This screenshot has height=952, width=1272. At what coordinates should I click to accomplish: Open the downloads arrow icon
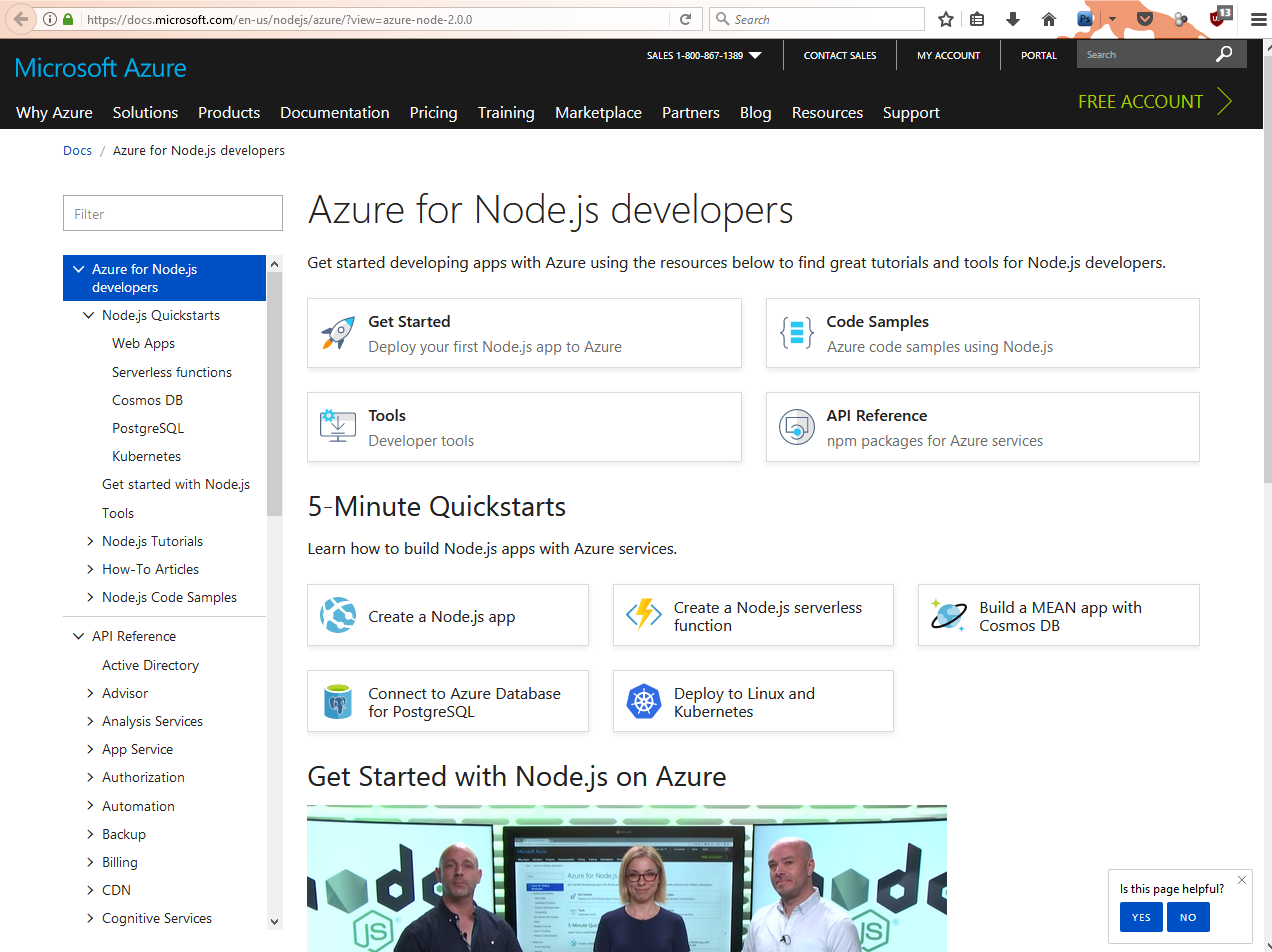[x=1013, y=19]
